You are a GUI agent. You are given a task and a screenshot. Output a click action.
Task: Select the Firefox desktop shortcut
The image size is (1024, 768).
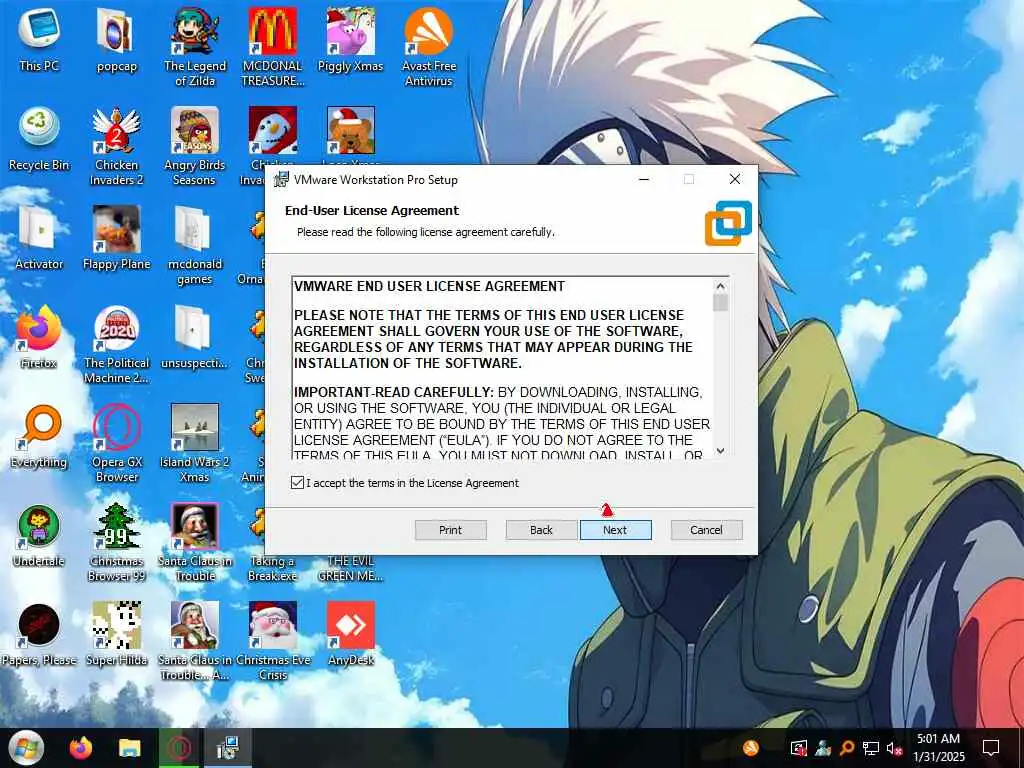click(x=39, y=338)
